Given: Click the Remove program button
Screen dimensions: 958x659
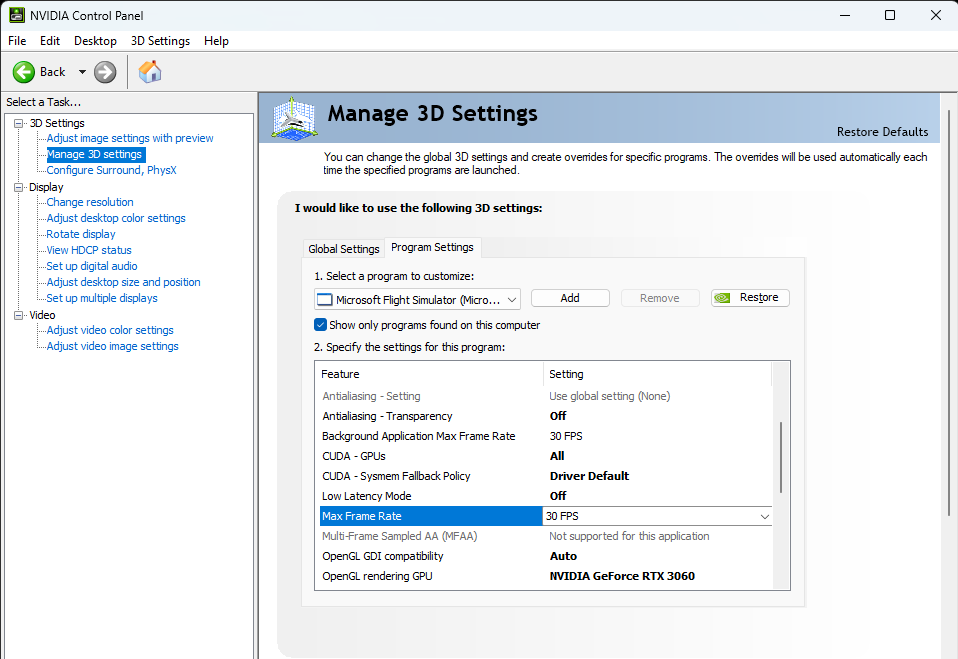Looking at the screenshot, I should 660,298.
